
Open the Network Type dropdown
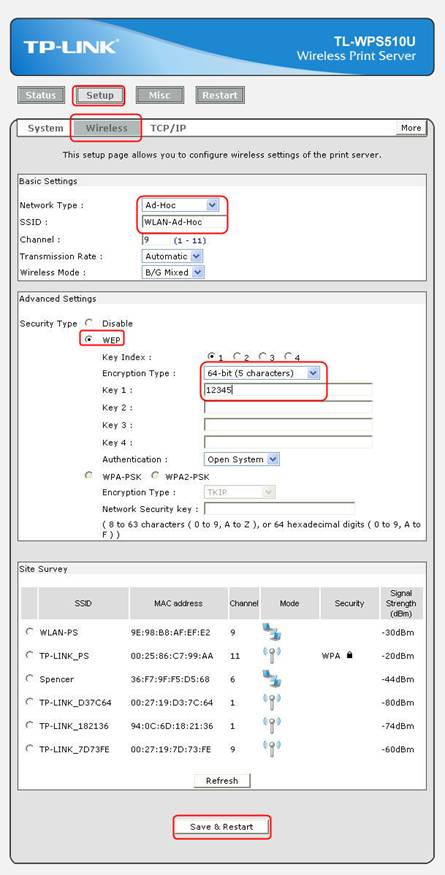pos(180,205)
